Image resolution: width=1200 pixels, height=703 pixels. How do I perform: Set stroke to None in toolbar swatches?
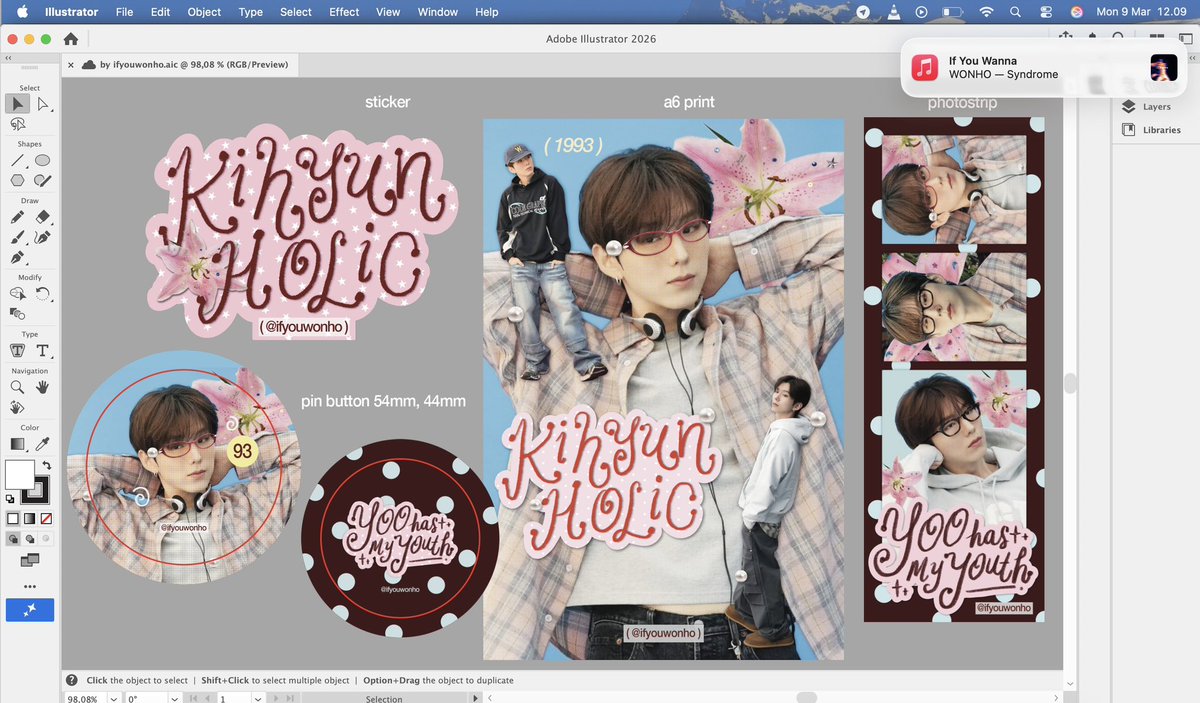click(44, 518)
